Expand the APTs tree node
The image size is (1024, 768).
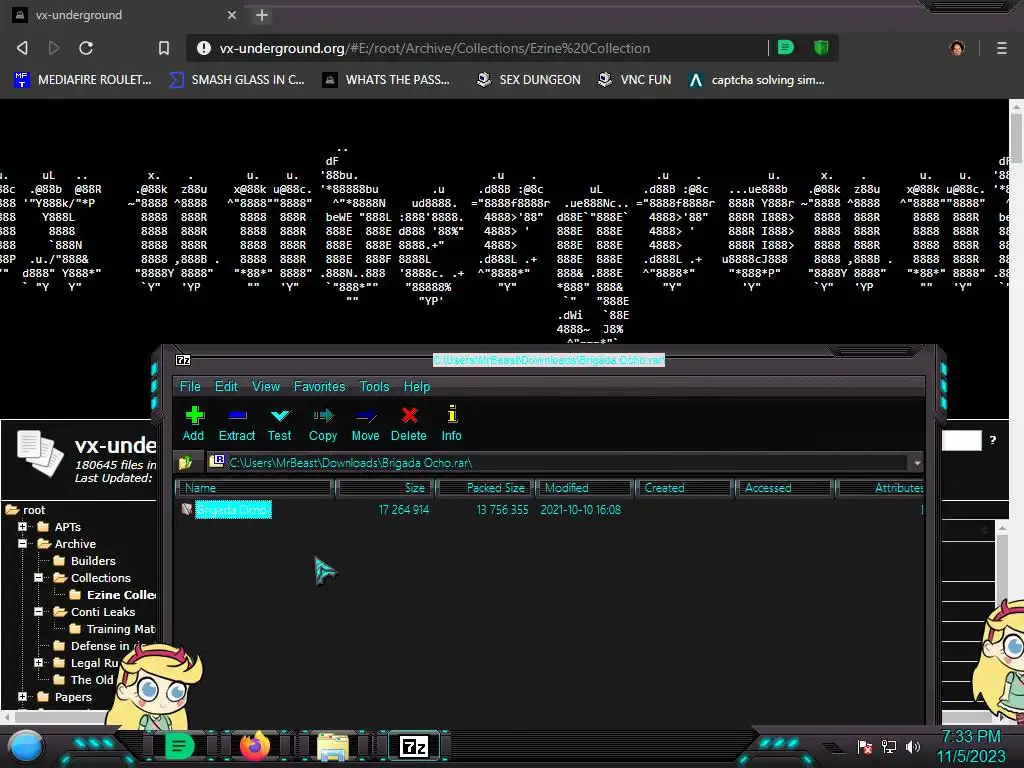[22, 526]
